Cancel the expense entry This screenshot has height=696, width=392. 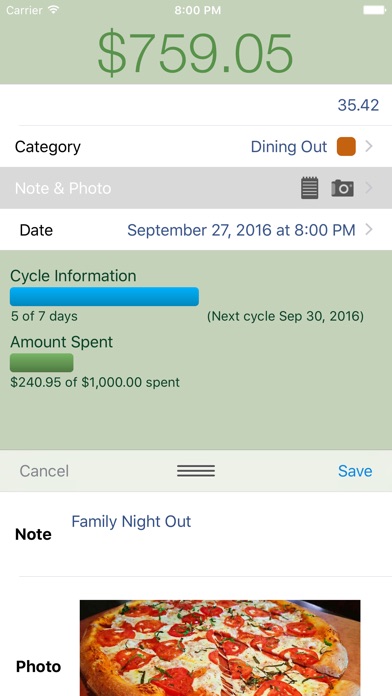[x=44, y=471]
